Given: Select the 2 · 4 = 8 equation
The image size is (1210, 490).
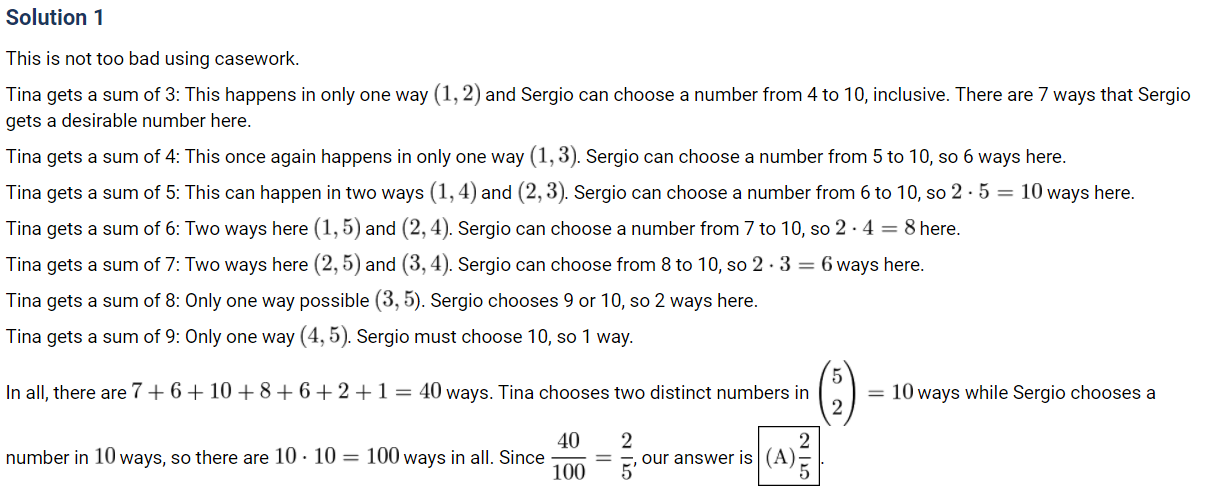Looking at the screenshot, I should 876,228.
